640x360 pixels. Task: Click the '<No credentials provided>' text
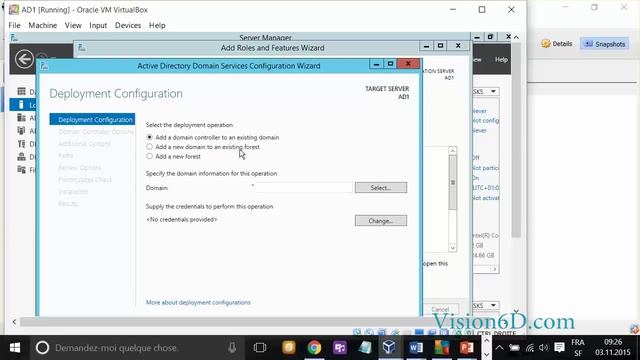tap(182, 220)
